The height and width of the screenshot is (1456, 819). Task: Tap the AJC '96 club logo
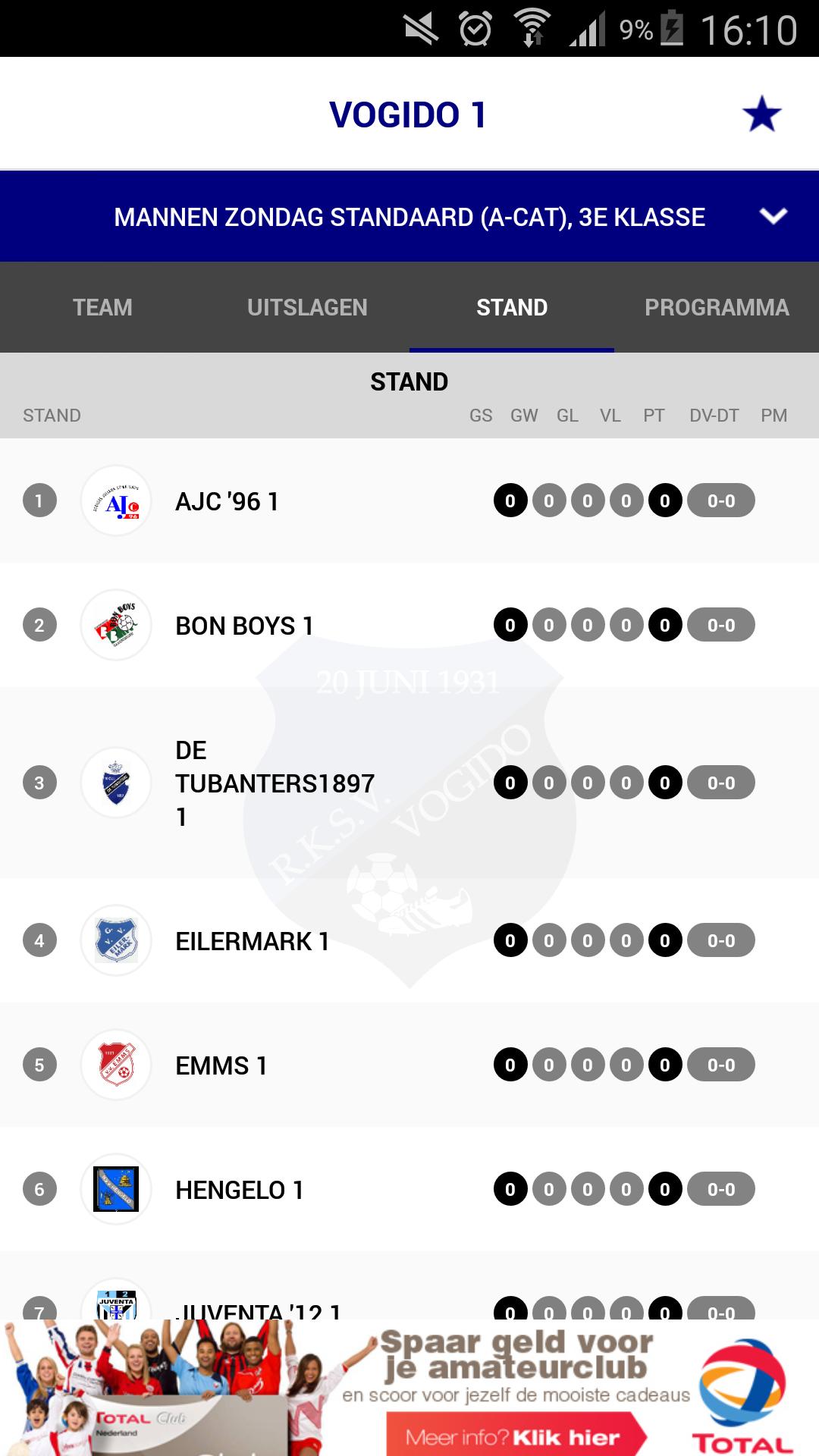[x=116, y=501]
